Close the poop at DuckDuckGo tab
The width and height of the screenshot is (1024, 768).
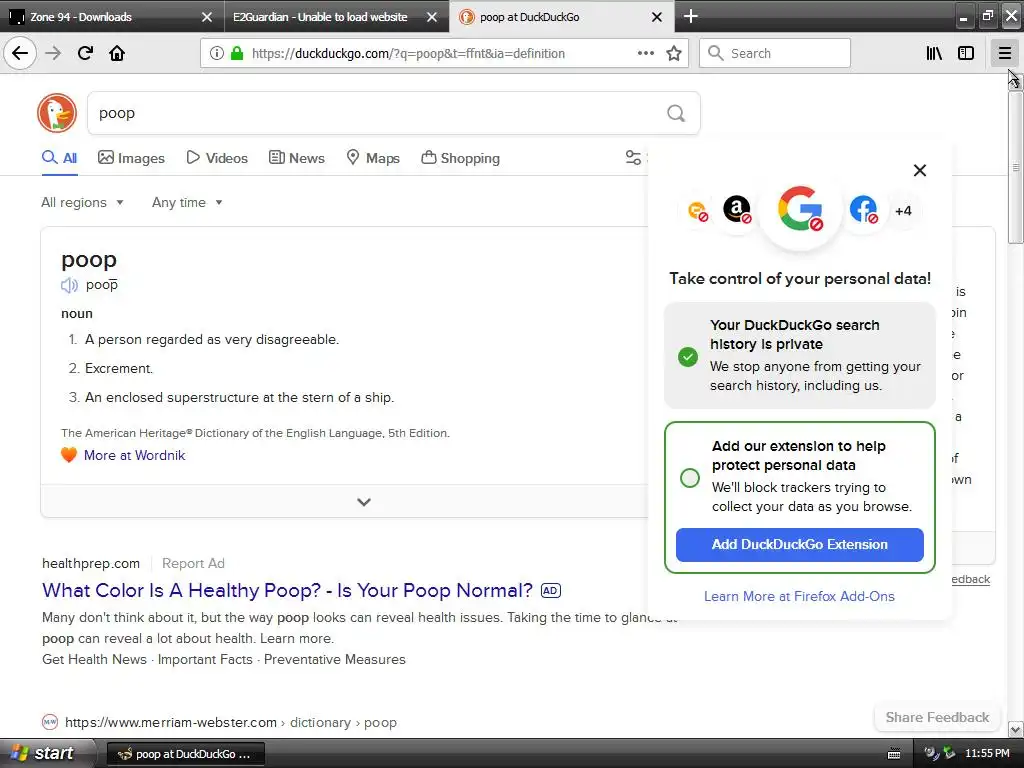[x=657, y=17]
